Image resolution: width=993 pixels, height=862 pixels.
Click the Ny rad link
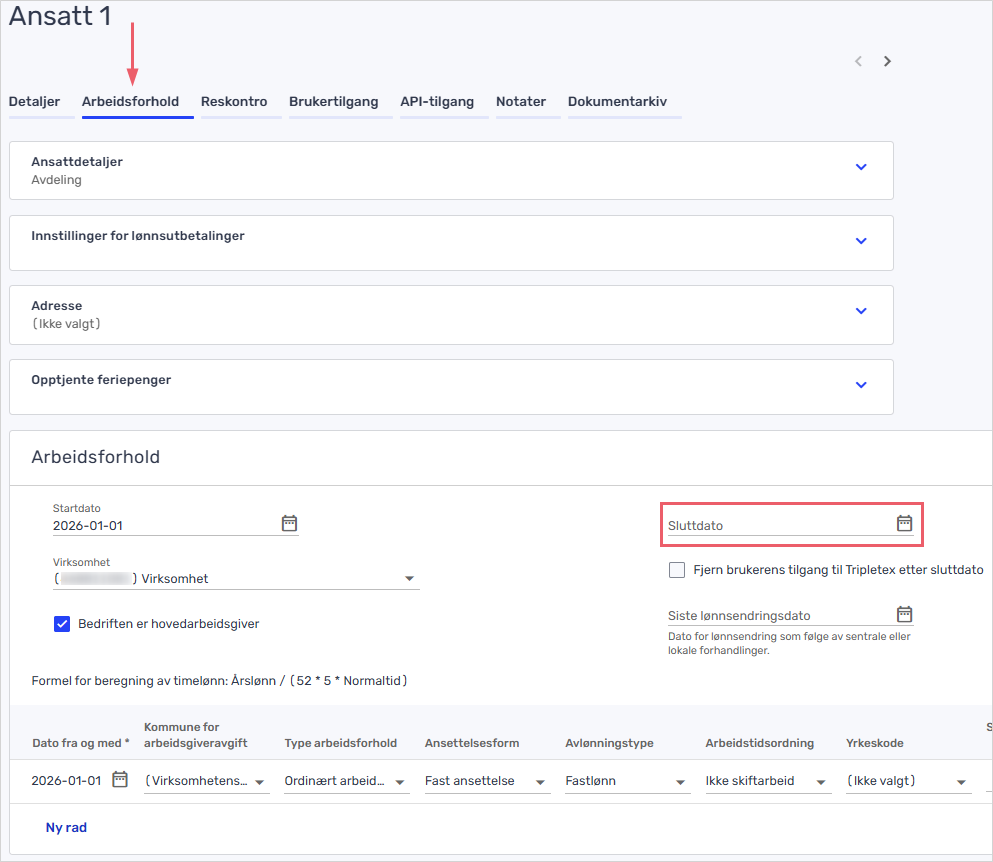[67, 828]
